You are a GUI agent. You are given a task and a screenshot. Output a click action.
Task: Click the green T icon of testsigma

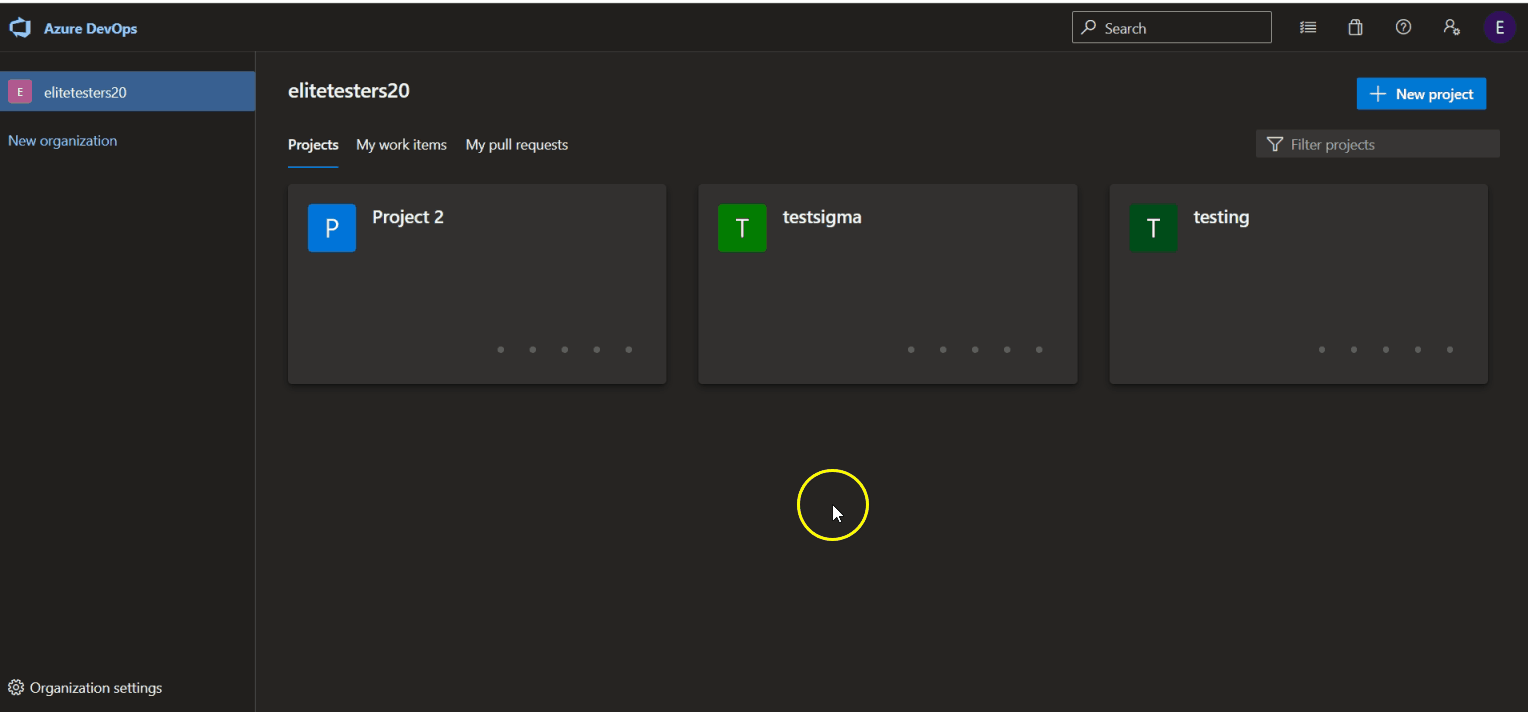pyautogui.click(x=742, y=228)
